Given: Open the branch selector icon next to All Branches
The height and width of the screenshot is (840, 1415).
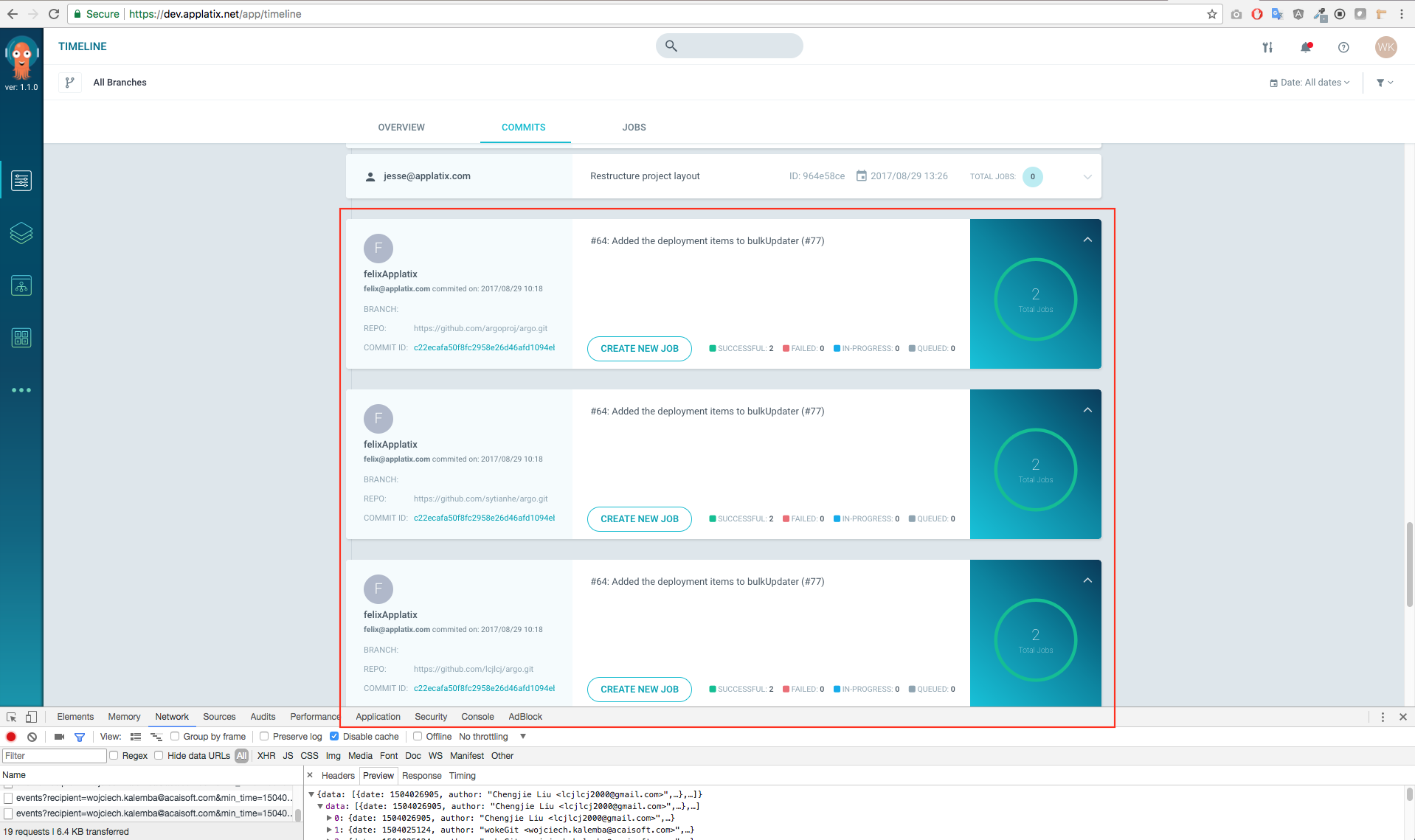Looking at the screenshot, I should pos(69,82).
